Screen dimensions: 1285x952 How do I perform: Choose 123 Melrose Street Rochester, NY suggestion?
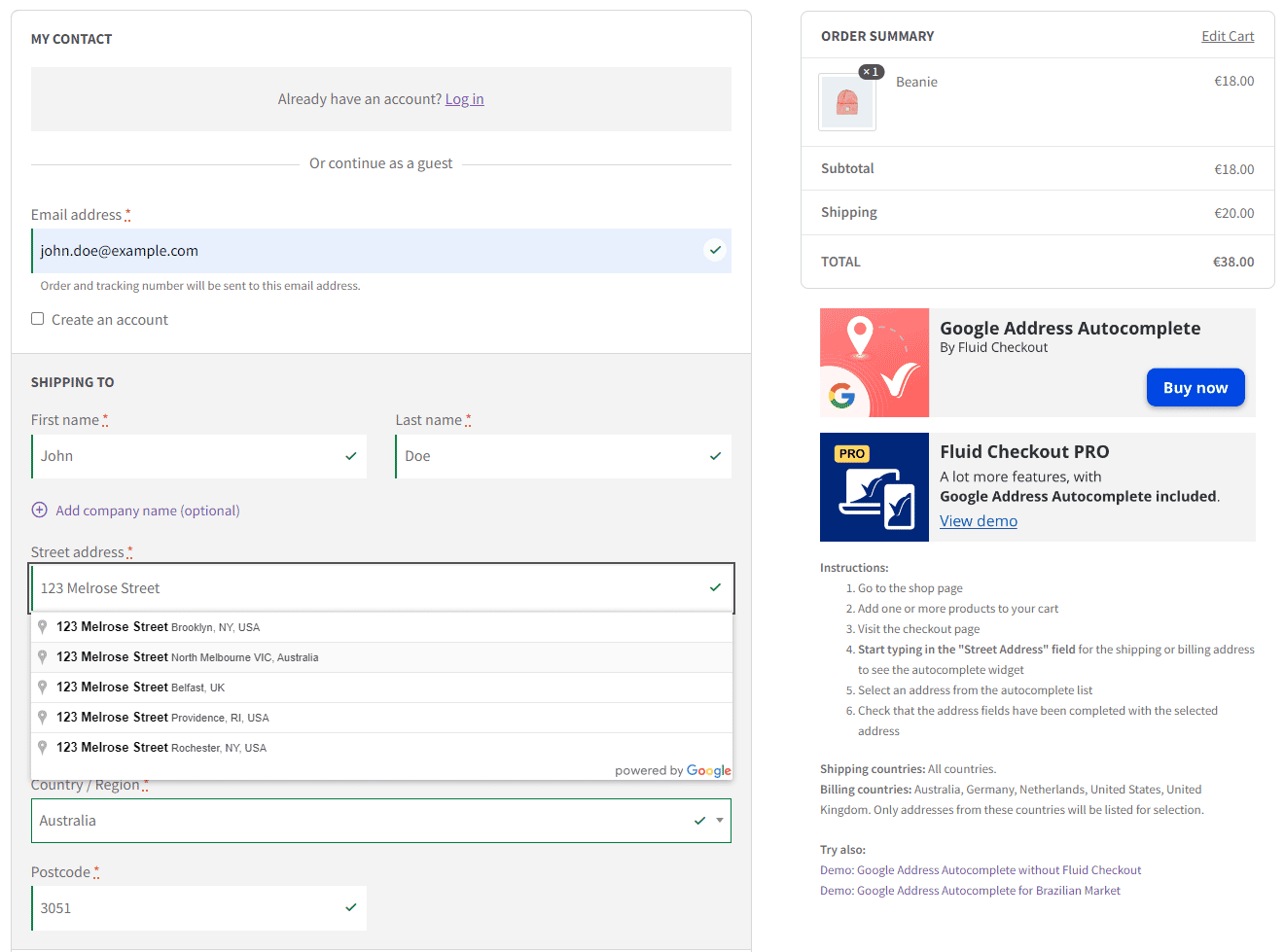point(382,748)
